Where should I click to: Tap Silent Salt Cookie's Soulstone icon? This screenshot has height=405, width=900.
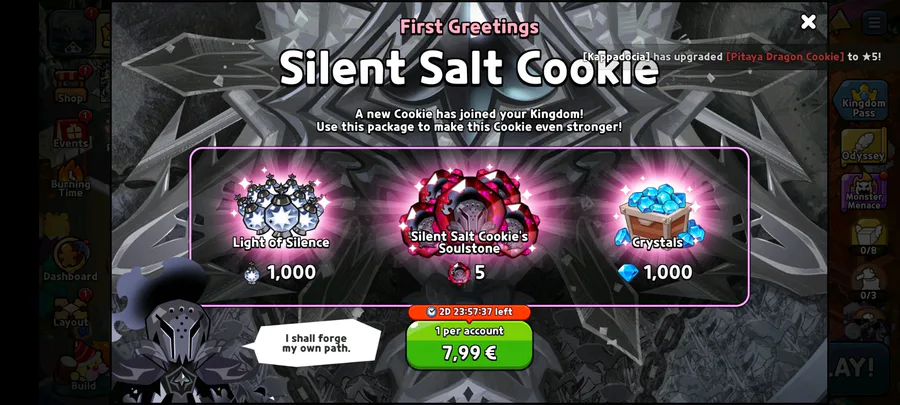[x=468, y=211]
